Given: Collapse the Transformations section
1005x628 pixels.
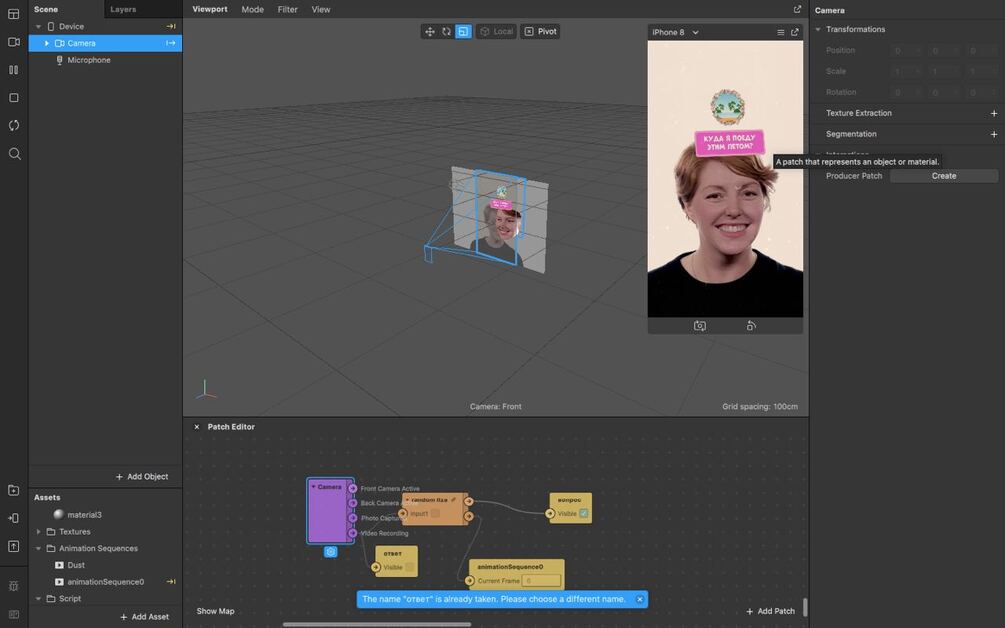Looking at the screenshot, I should 818,29.
